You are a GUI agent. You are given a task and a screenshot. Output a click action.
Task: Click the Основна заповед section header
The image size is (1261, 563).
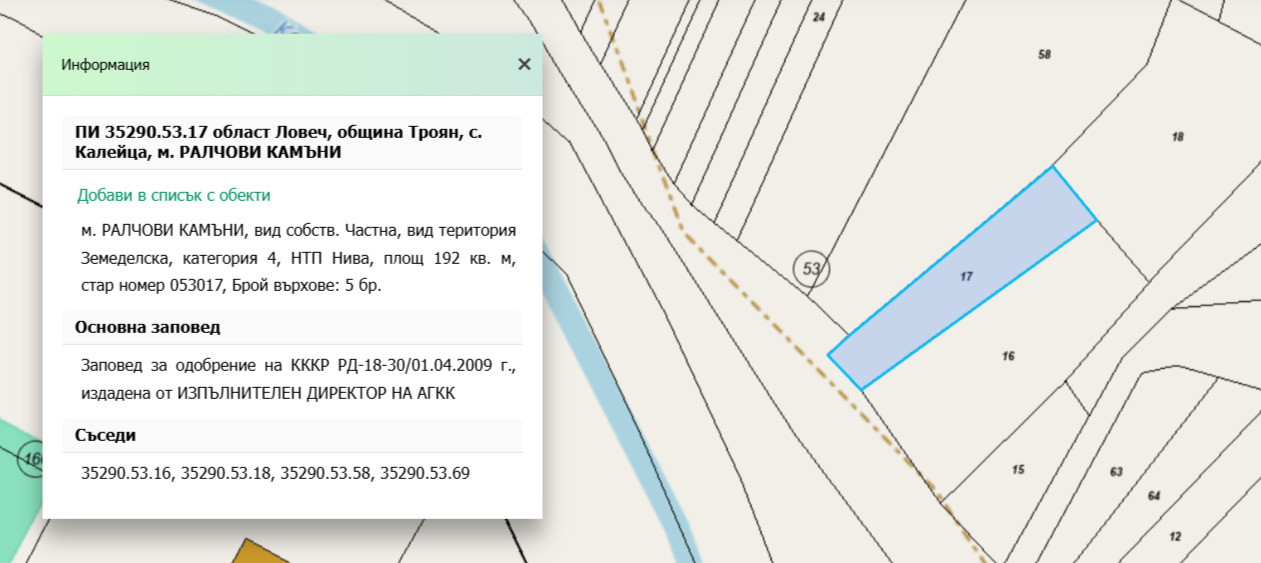(x=147, y=327)
